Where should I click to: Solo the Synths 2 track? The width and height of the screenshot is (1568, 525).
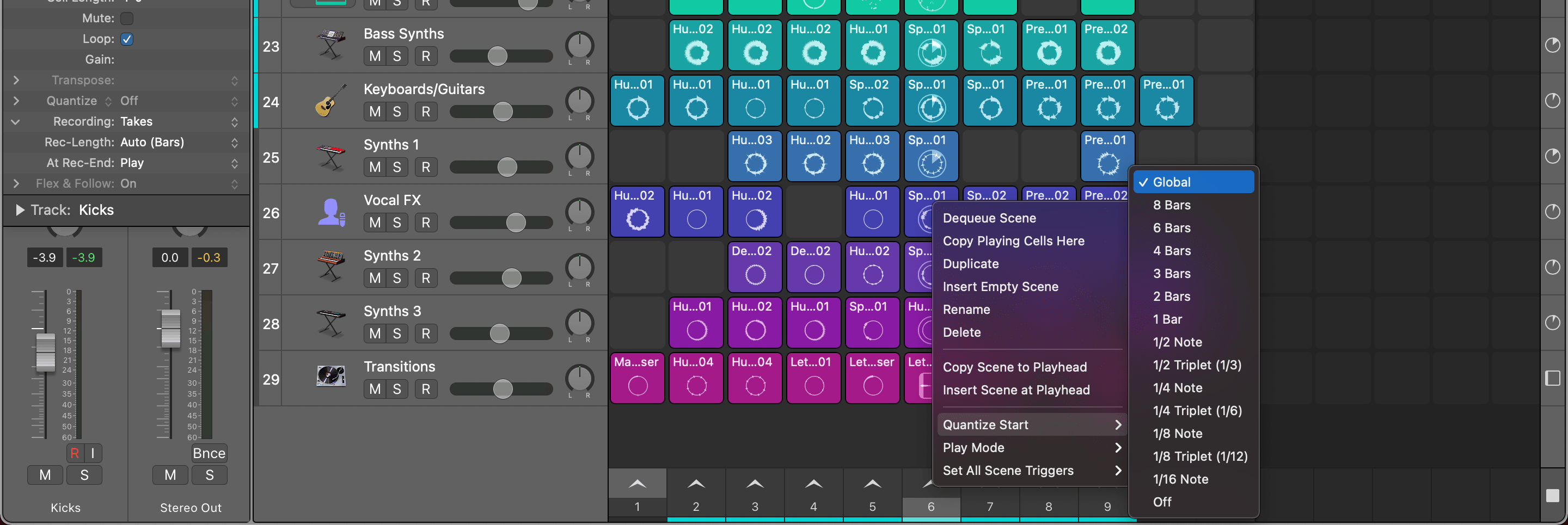point(396,277)
